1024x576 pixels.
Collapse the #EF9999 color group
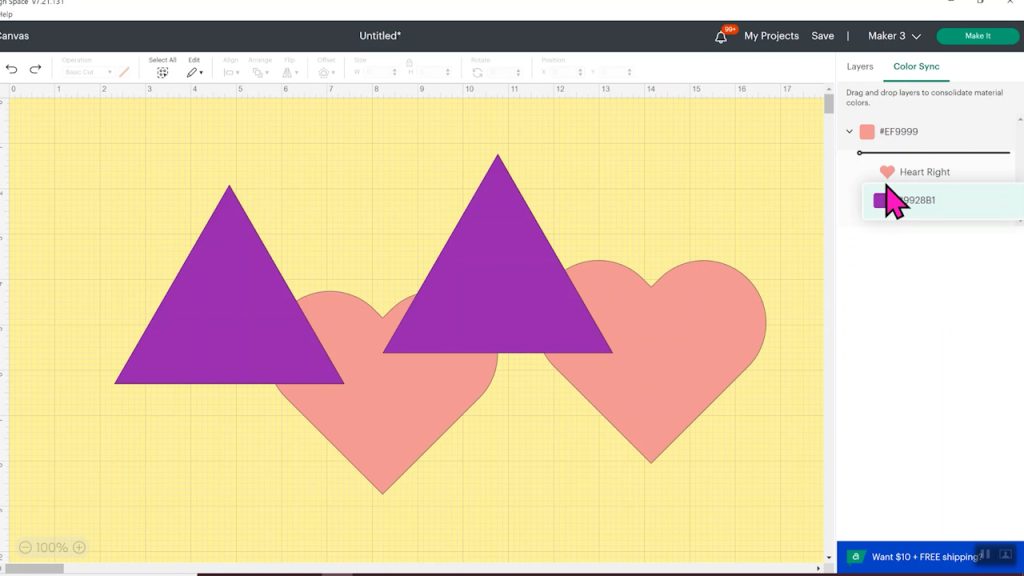click(849, 132)
